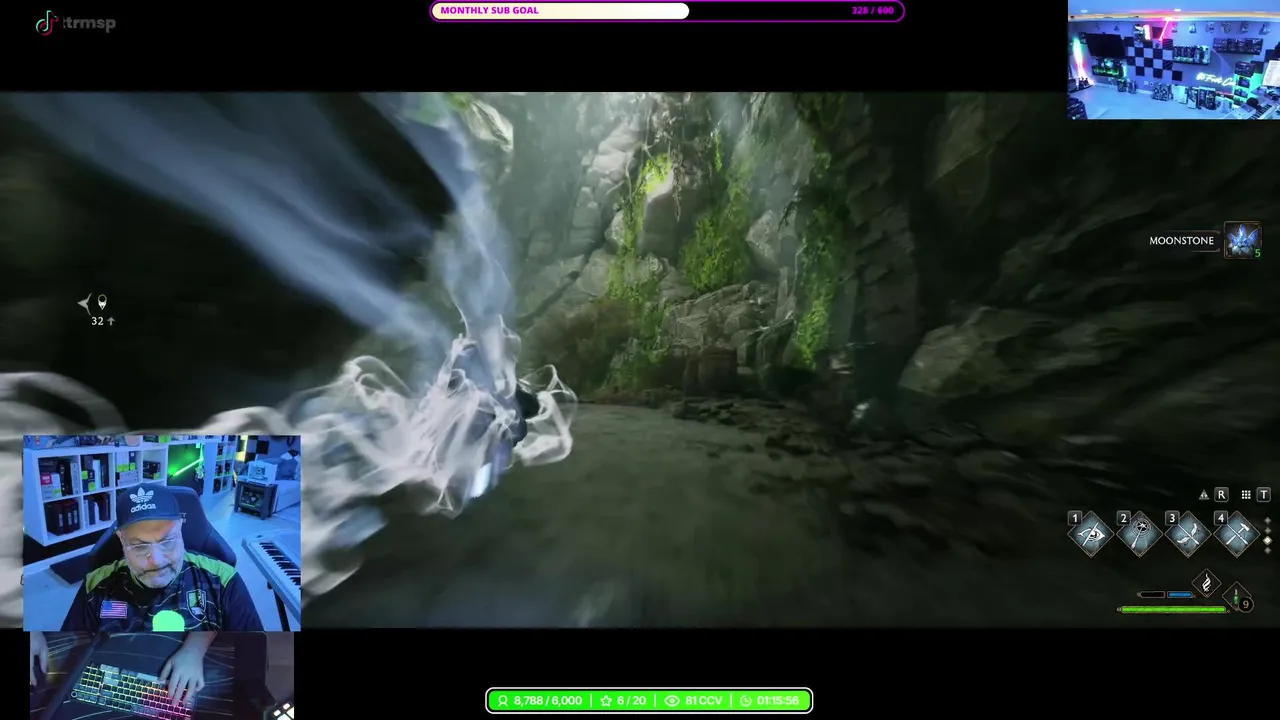Image resolution: width=1280 pixels, height=720 pixels.
Task: Click the flame ancient magic icon
Action: coord(1207,583)
